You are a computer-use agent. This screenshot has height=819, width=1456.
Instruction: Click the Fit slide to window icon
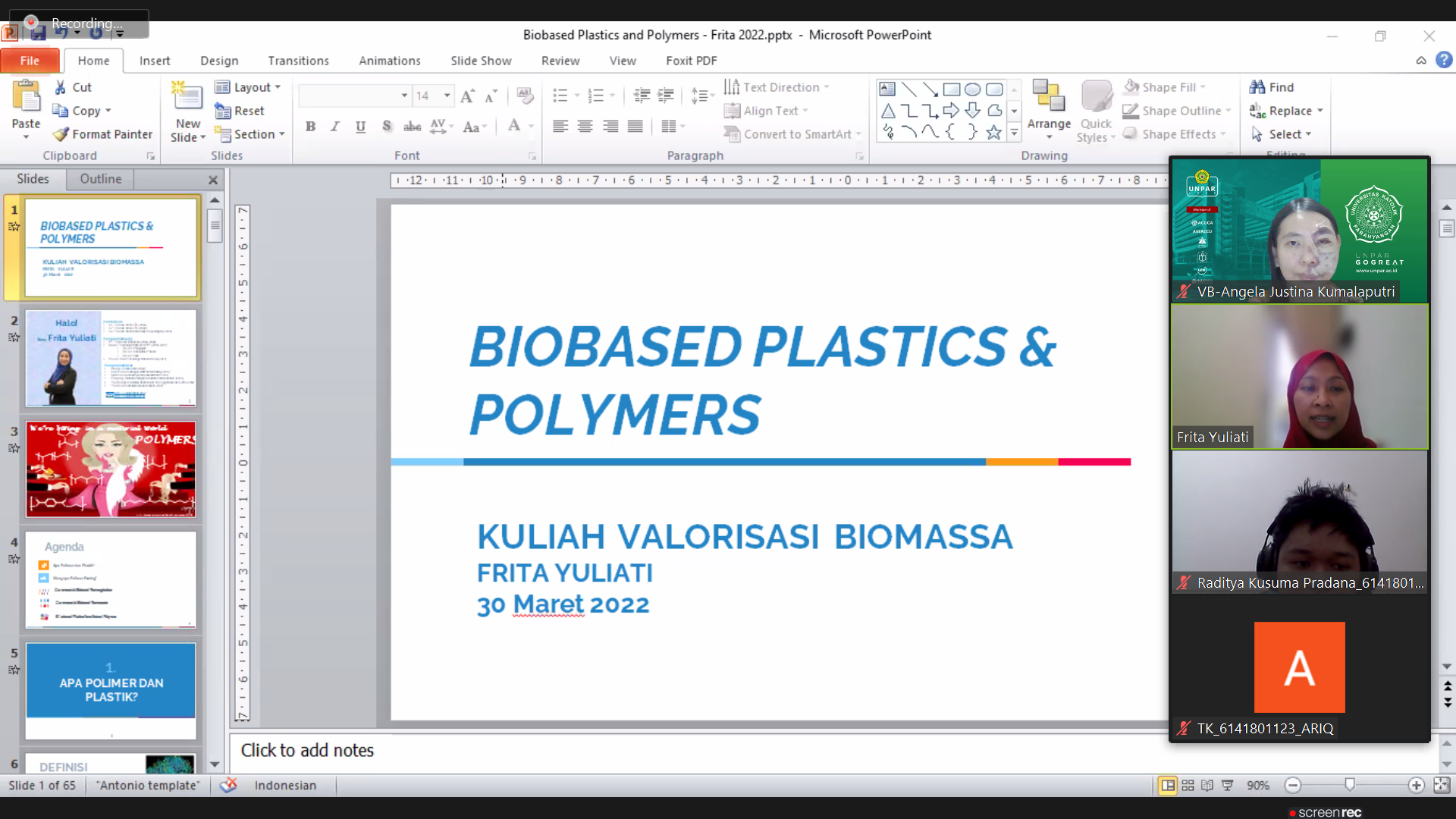[x=1441, y=786]
